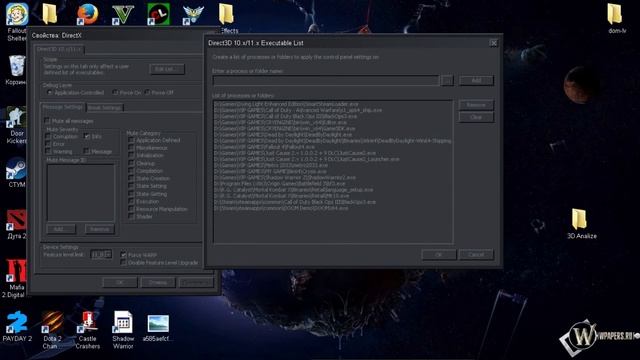The image size is (640, 360).
Task: Check the State Creation mute category
Action: [x=131, y=178]
